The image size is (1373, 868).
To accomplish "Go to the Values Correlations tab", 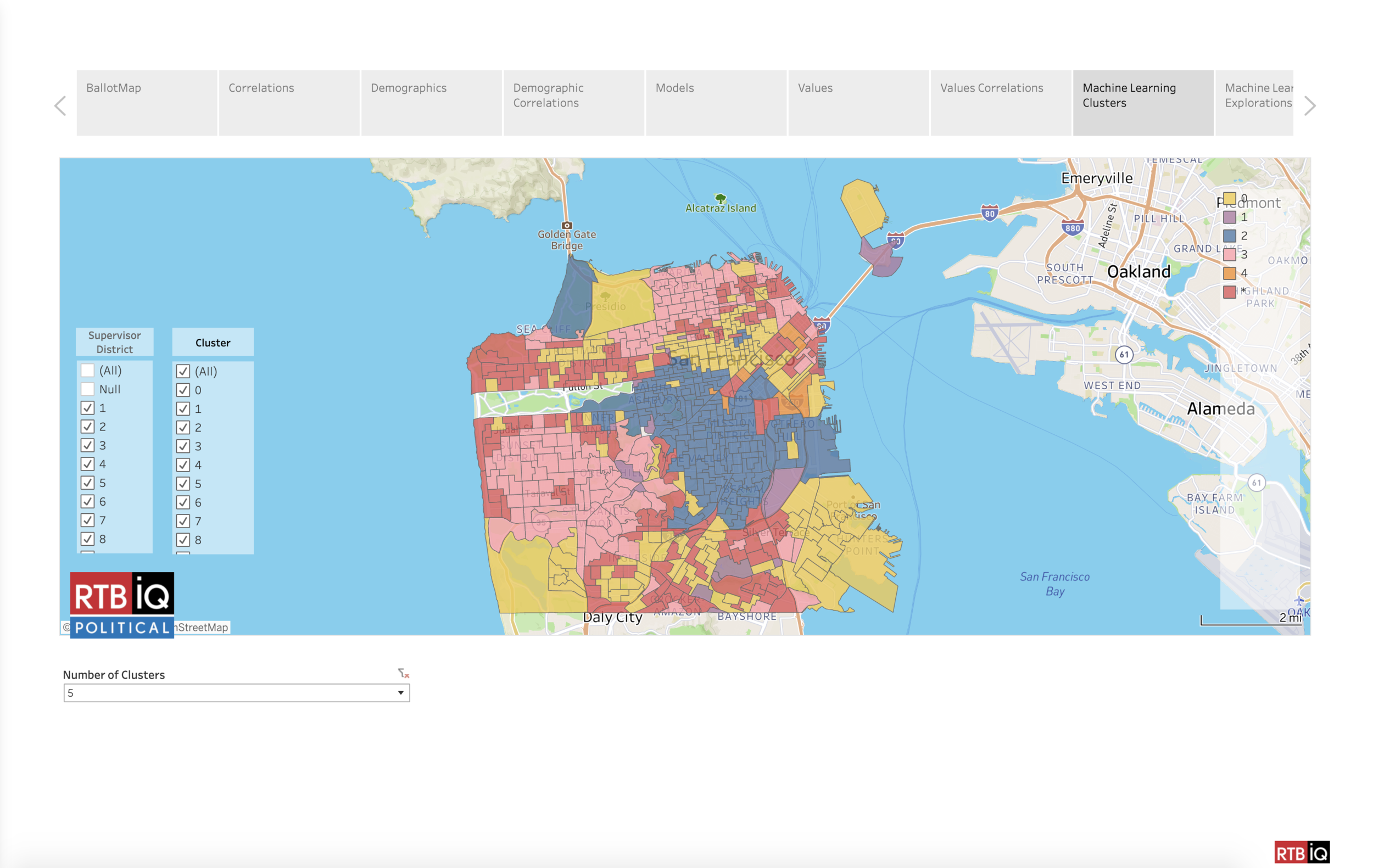I will pos(1000,103).
